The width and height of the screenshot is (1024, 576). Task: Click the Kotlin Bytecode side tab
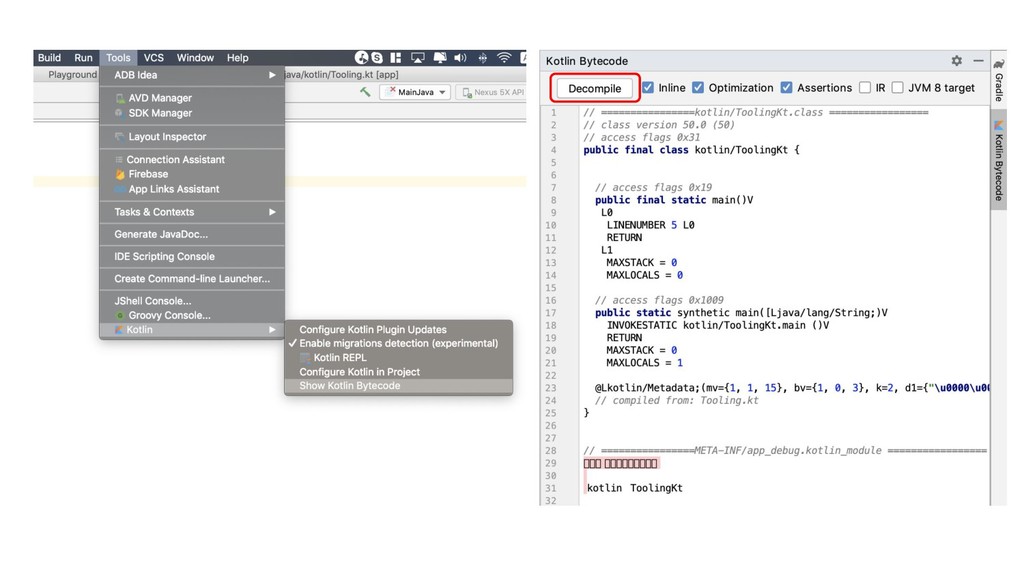[x=998, y=160]
